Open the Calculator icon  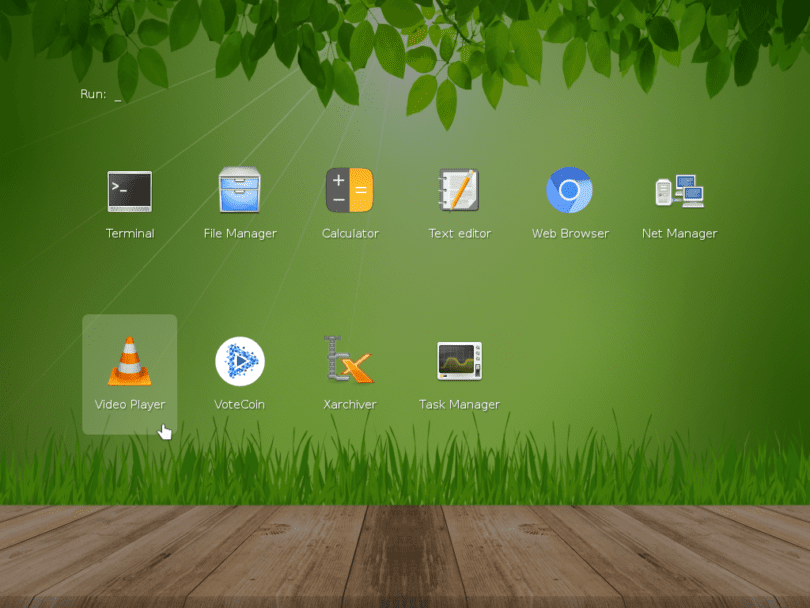349,191
